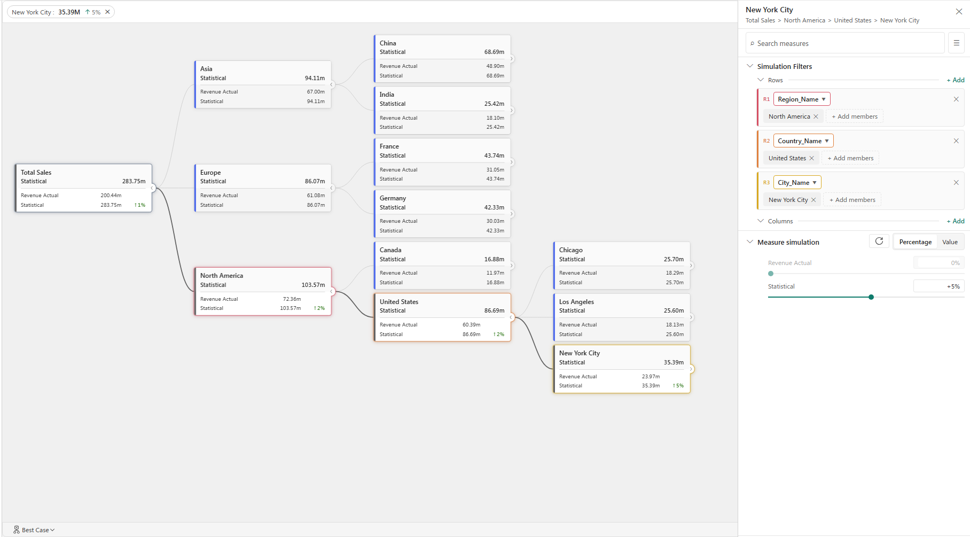
Task: Expand the Columns filter section
Action: [x=761, y=221]
